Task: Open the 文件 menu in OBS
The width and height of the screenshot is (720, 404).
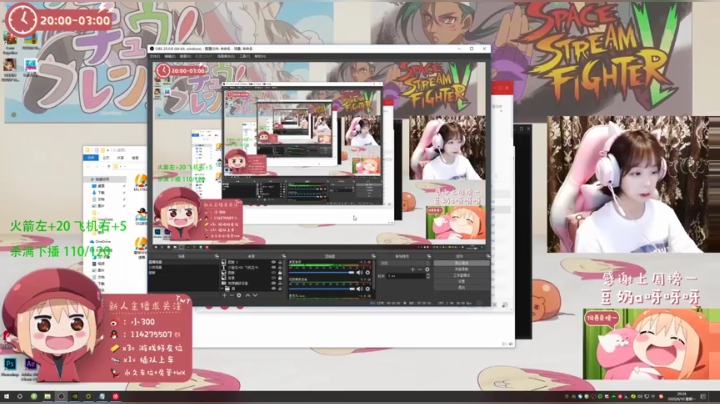Action: pyautogui.click(x=155, y=56)
